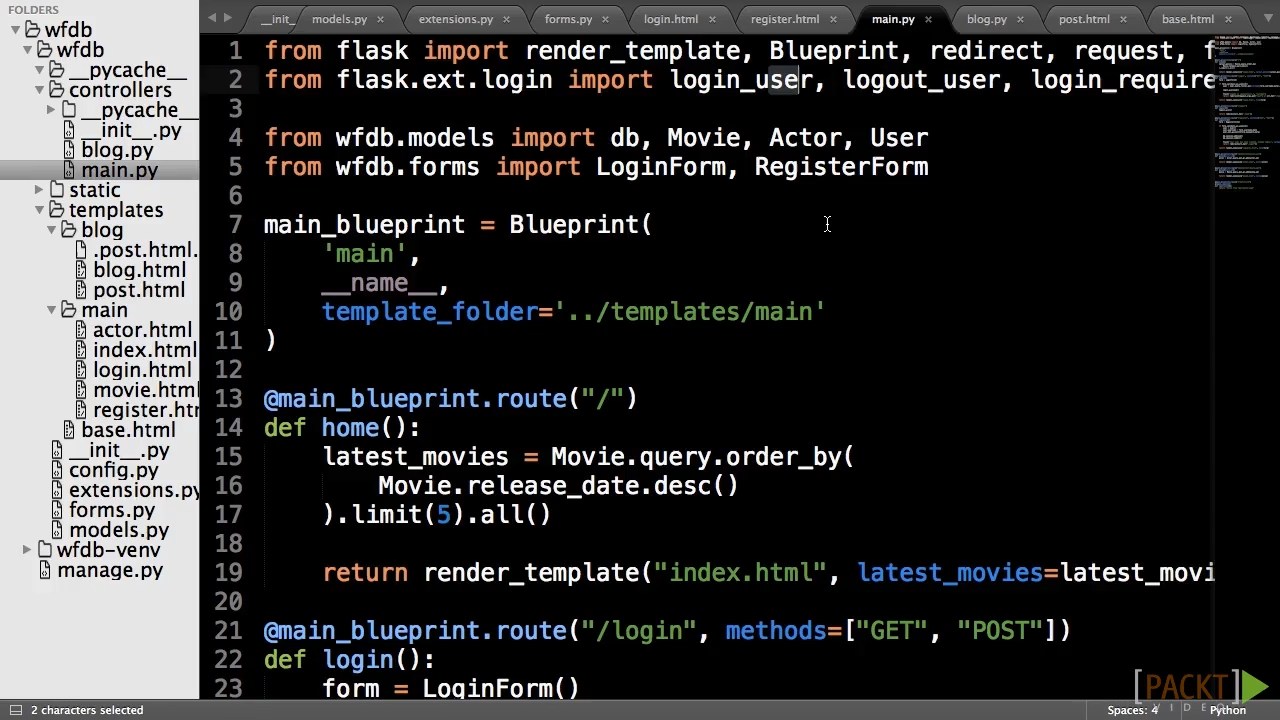Click 'LoginForm()' on line 23

500,689
